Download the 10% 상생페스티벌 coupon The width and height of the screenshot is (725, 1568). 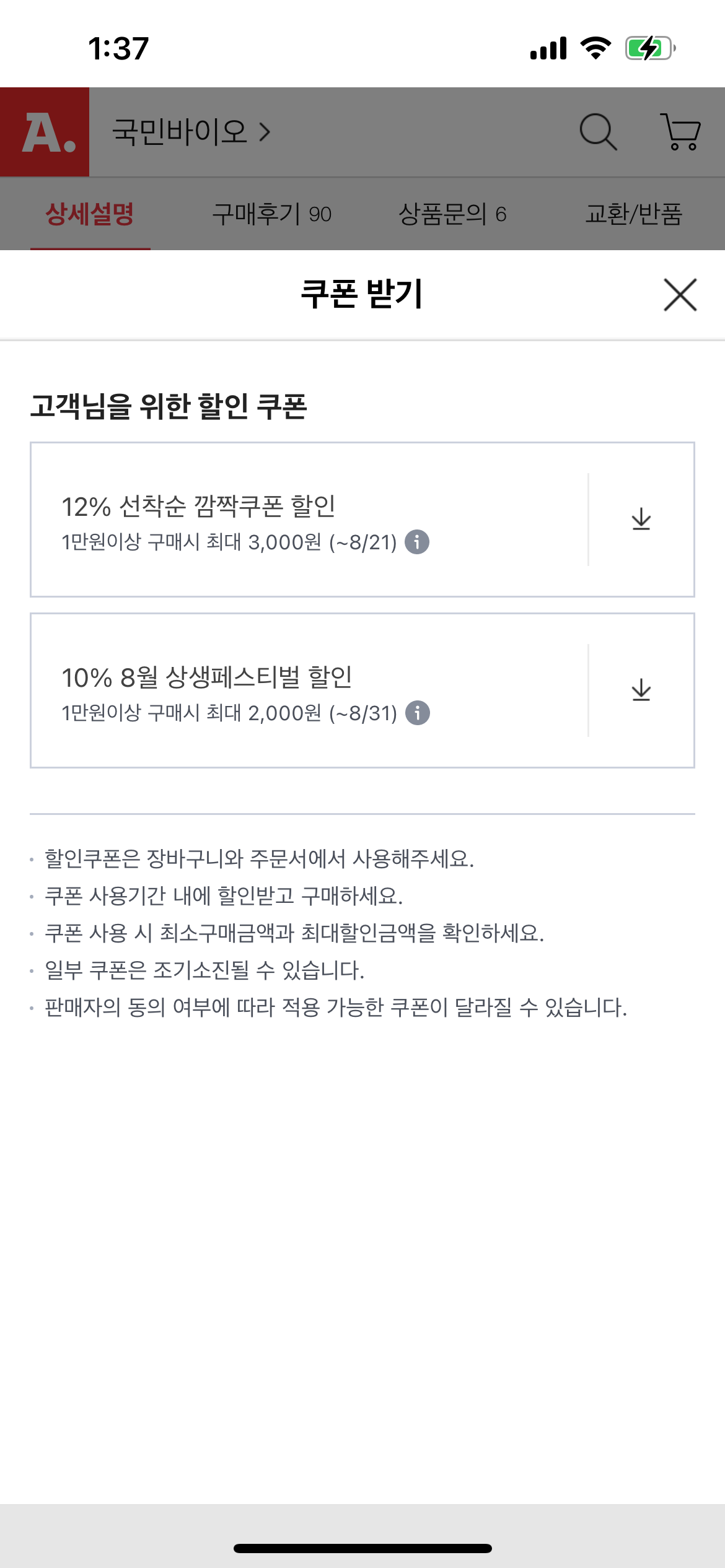(x=641, y=690)
